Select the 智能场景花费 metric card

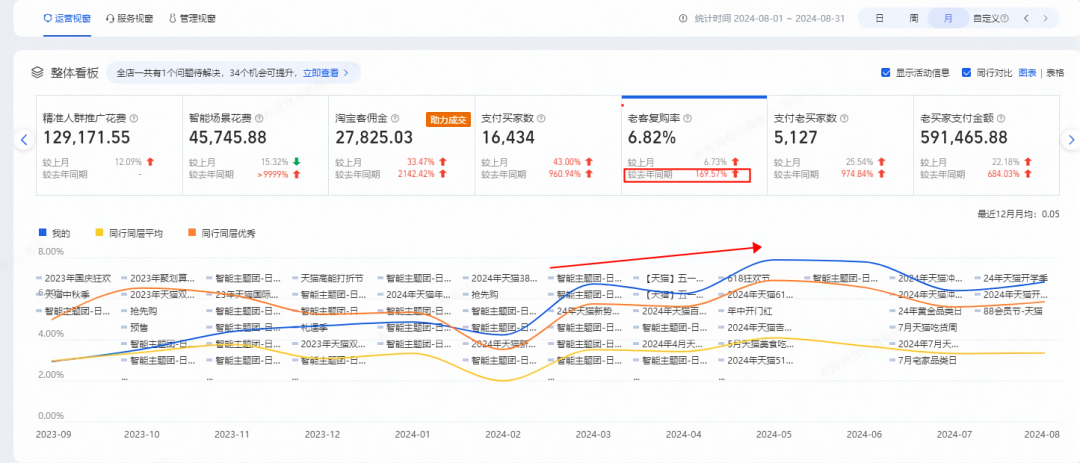[255, 145]
